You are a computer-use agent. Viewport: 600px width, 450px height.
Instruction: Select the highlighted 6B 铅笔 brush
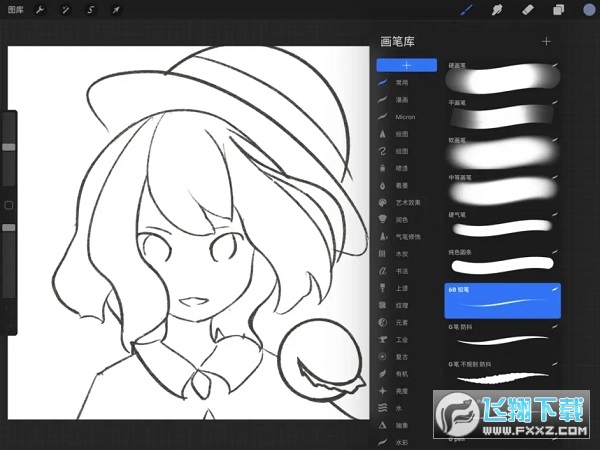[x=502, y=301]
